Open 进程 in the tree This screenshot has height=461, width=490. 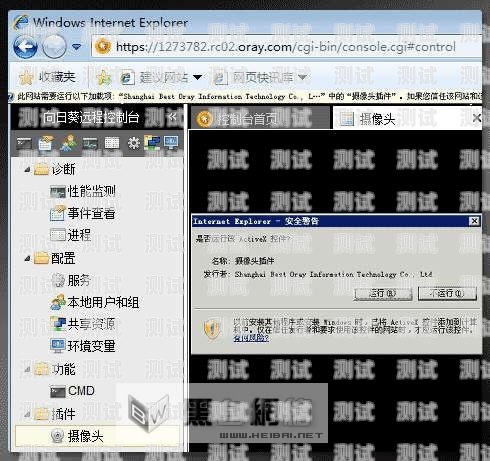[x=70, y=235]
